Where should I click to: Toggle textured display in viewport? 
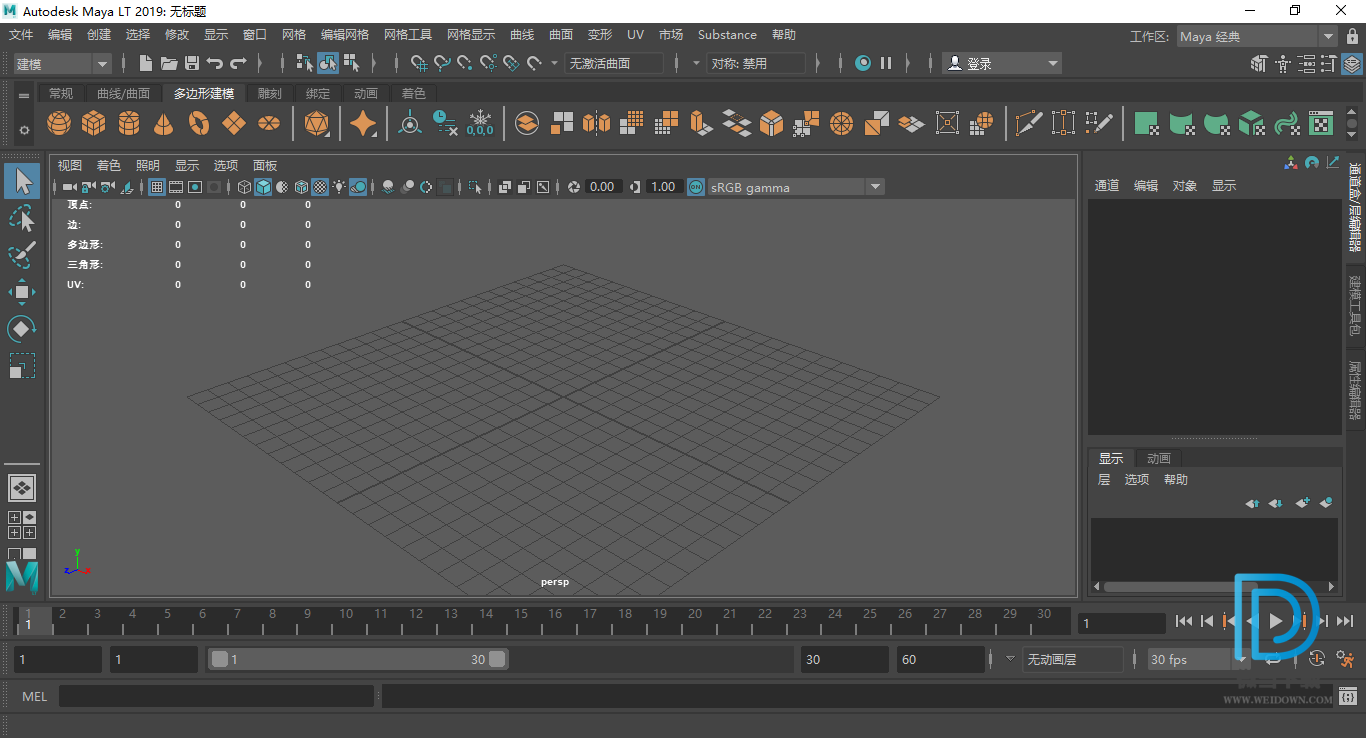[320, 187]
